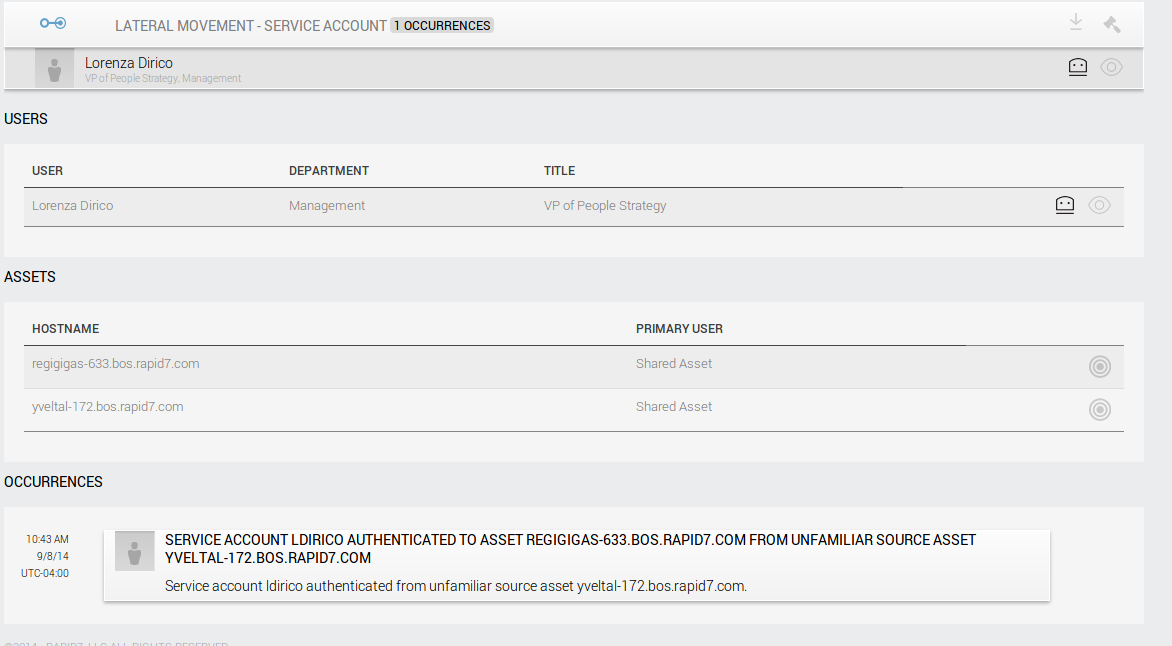Screen dimensions: 1172x646
Task: Open the yveltal-172.bos.rapid7.com hostname
Action: point(107,407)
